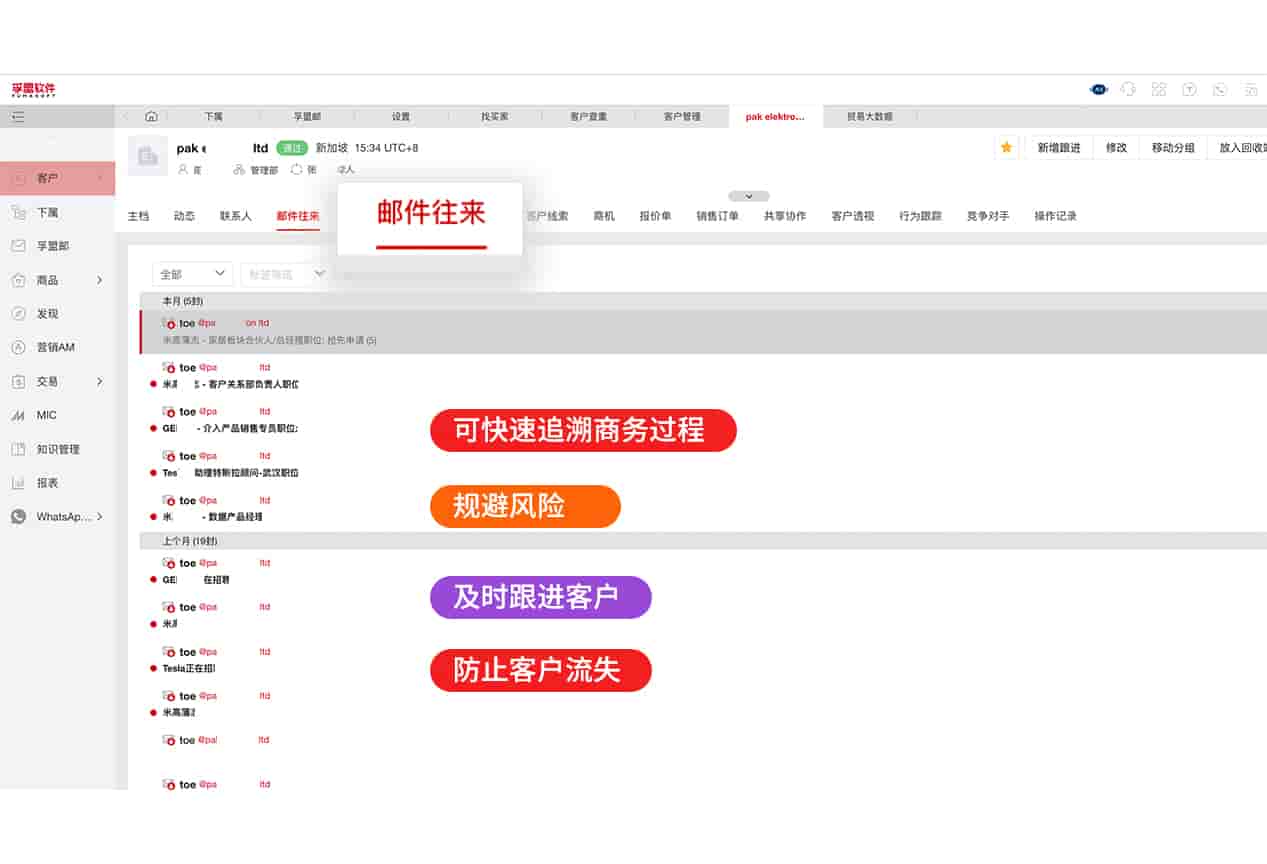The width and height of the screenshot is (1267, 864).
Task: Click the 新增跟进 button
Action: (x=1058, y=147)
